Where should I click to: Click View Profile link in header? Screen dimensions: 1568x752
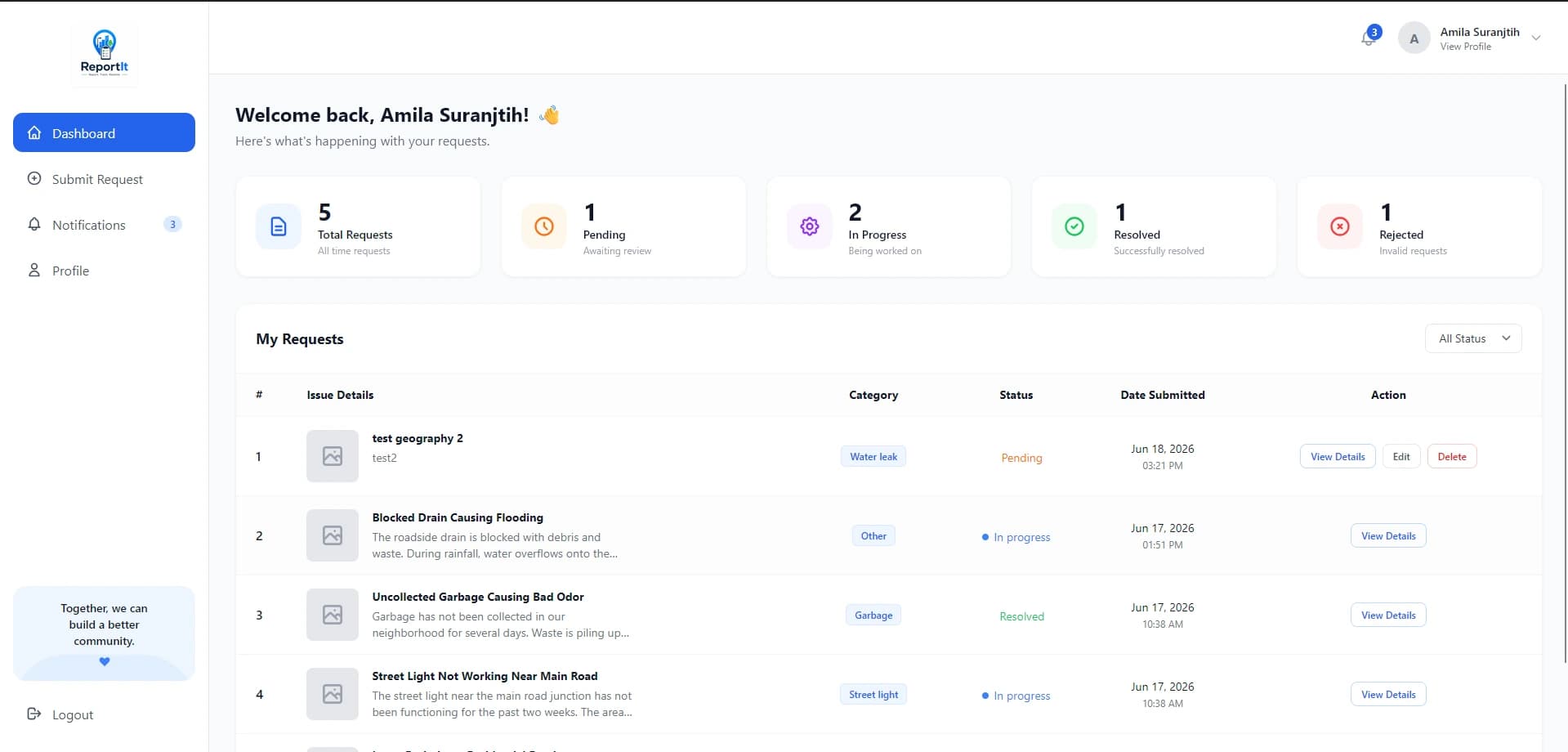coord(1465,47)
